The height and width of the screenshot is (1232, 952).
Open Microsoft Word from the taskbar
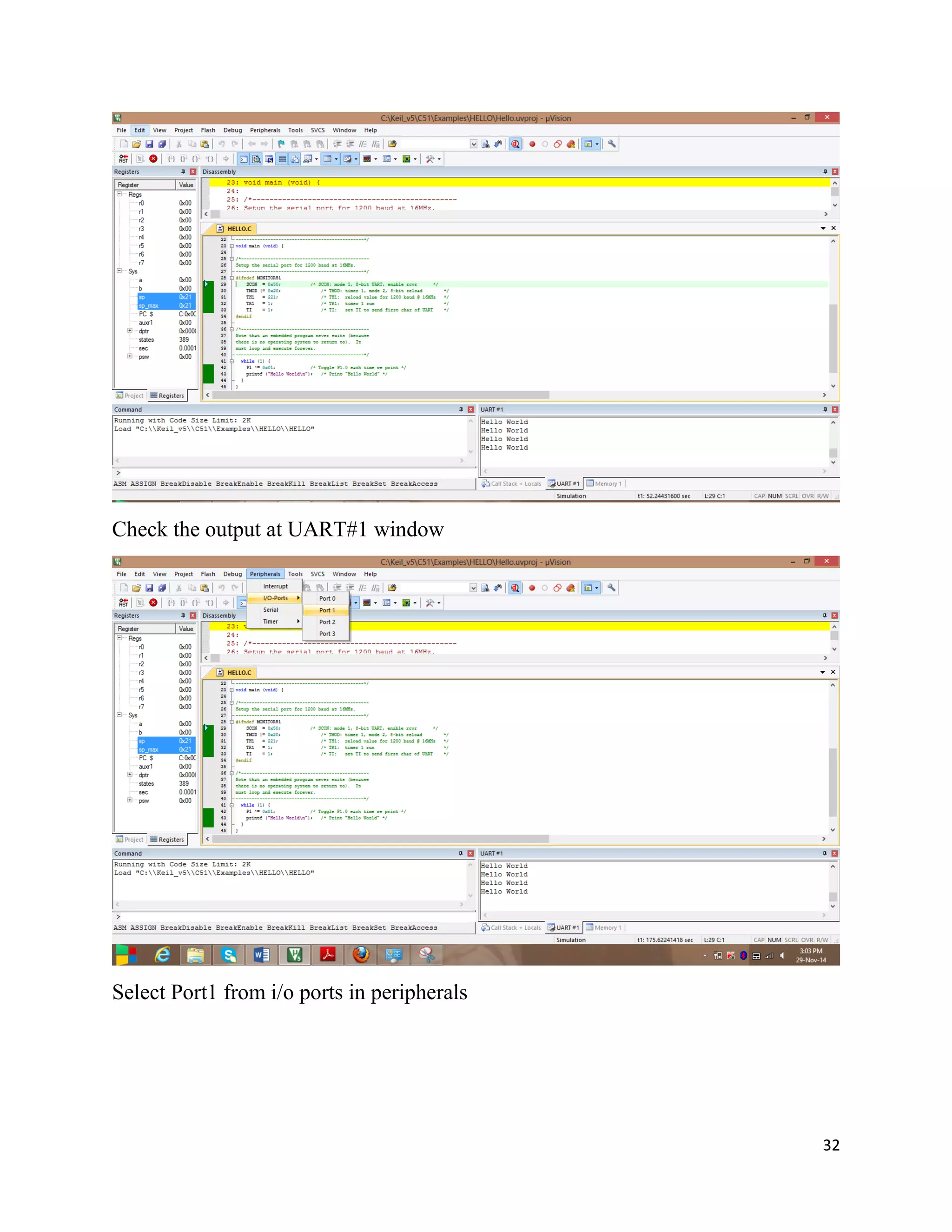pyautogui.click(x=262, y=955)
